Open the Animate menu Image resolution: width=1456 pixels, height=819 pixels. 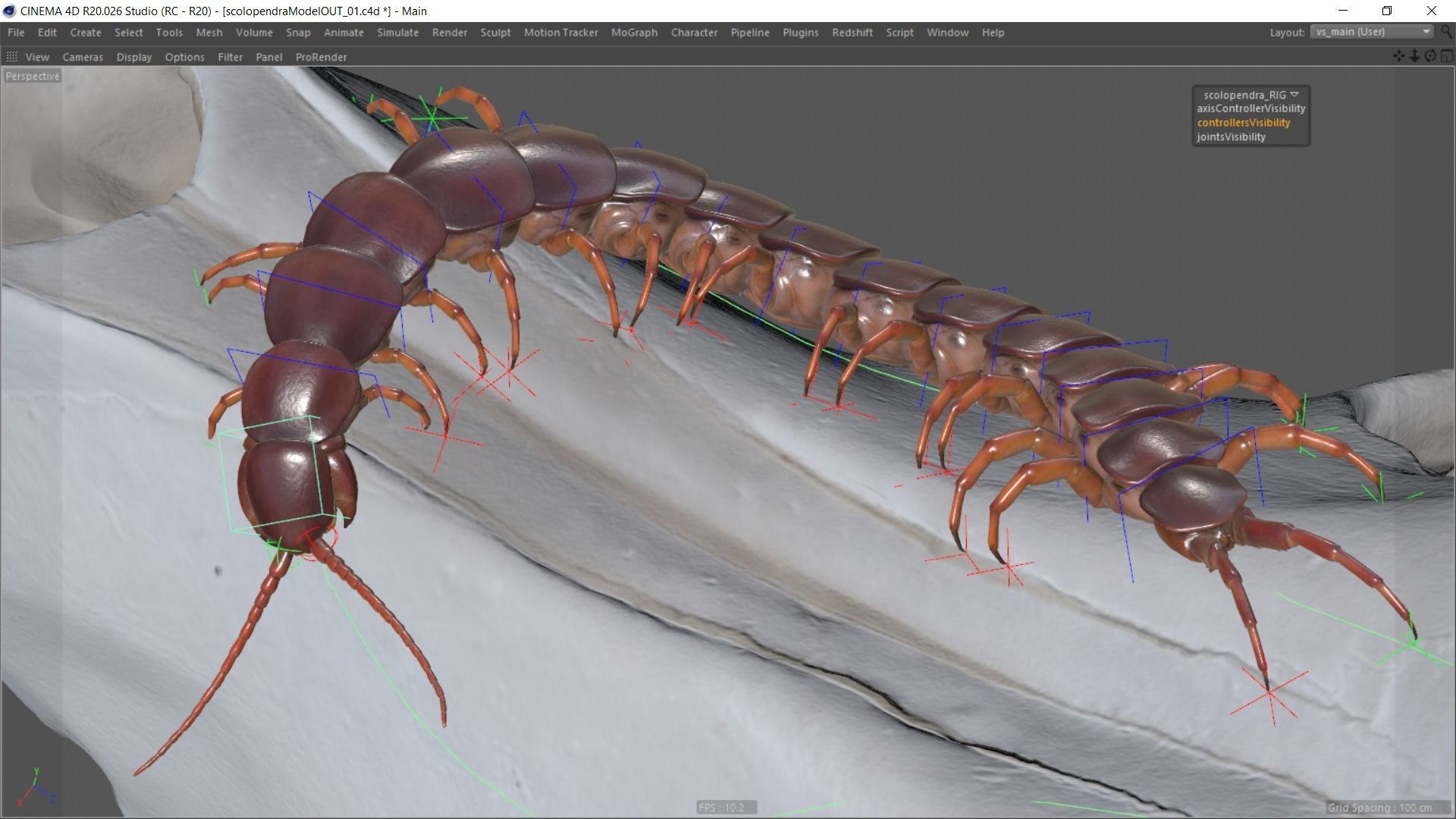344,33
